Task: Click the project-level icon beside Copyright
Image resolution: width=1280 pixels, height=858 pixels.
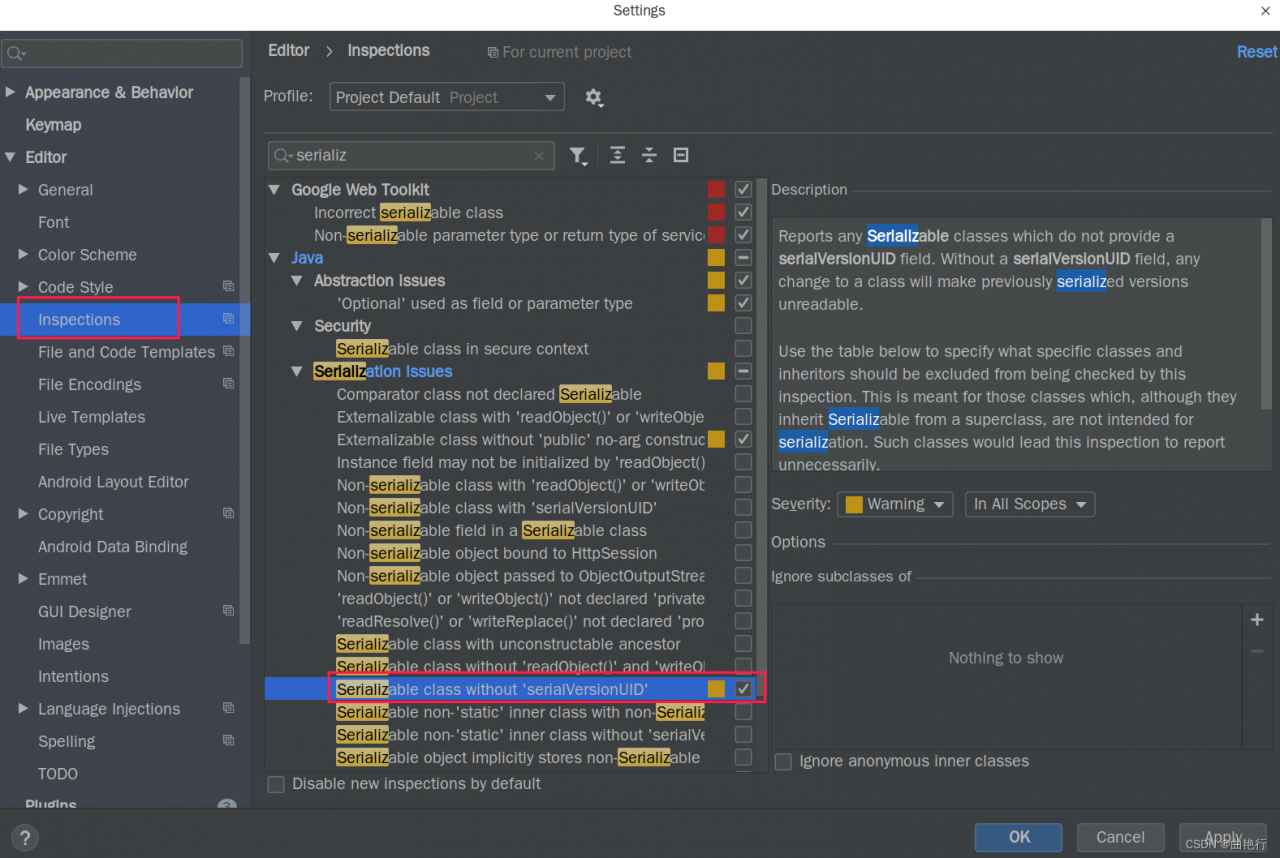Action: click(228, 514)
